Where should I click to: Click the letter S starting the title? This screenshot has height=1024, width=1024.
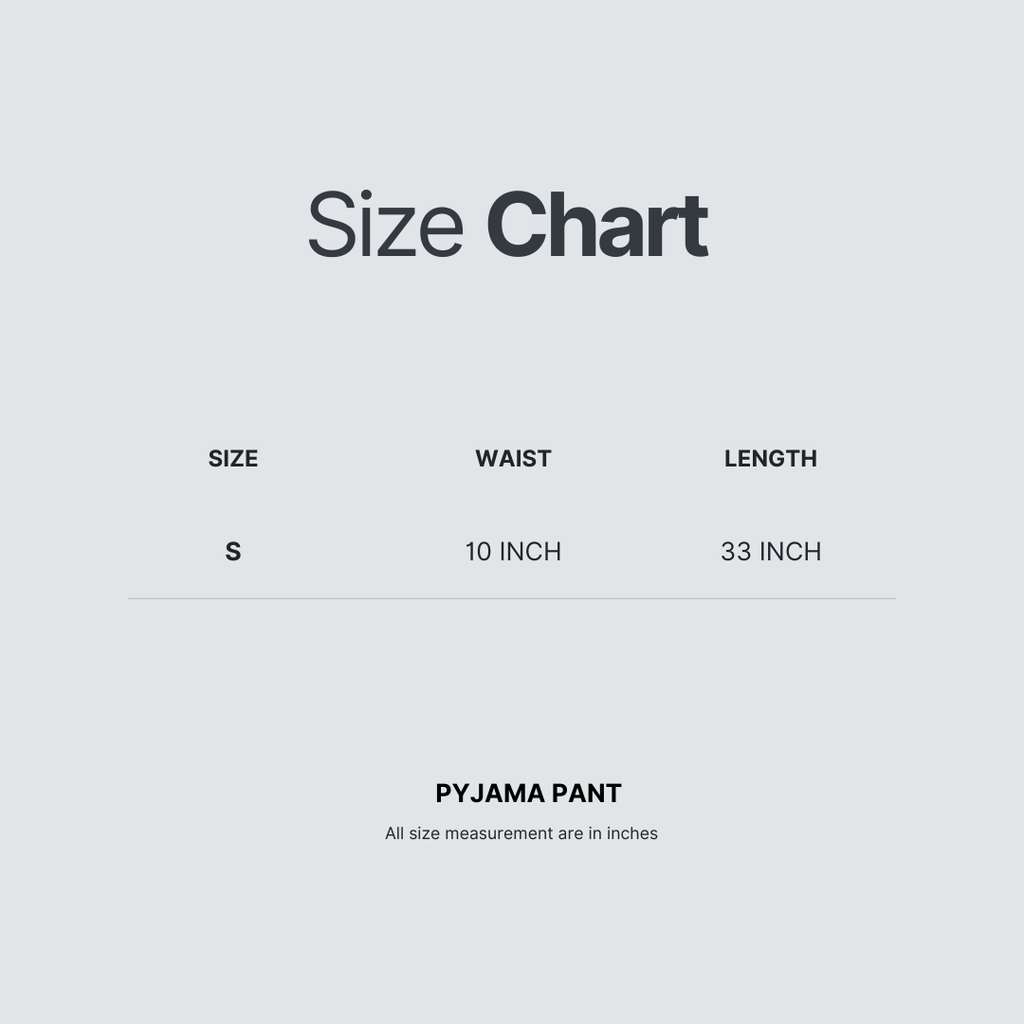point(330,225)
